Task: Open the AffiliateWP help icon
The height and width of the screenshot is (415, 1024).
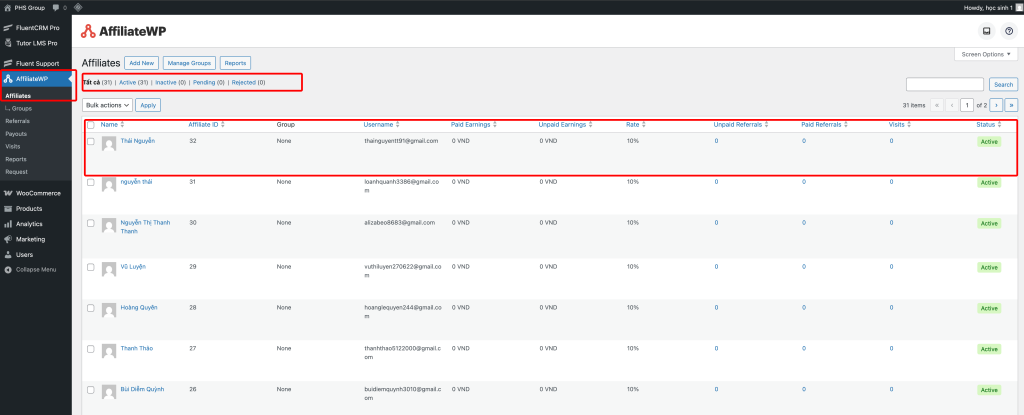Action: pos(1009,31)
